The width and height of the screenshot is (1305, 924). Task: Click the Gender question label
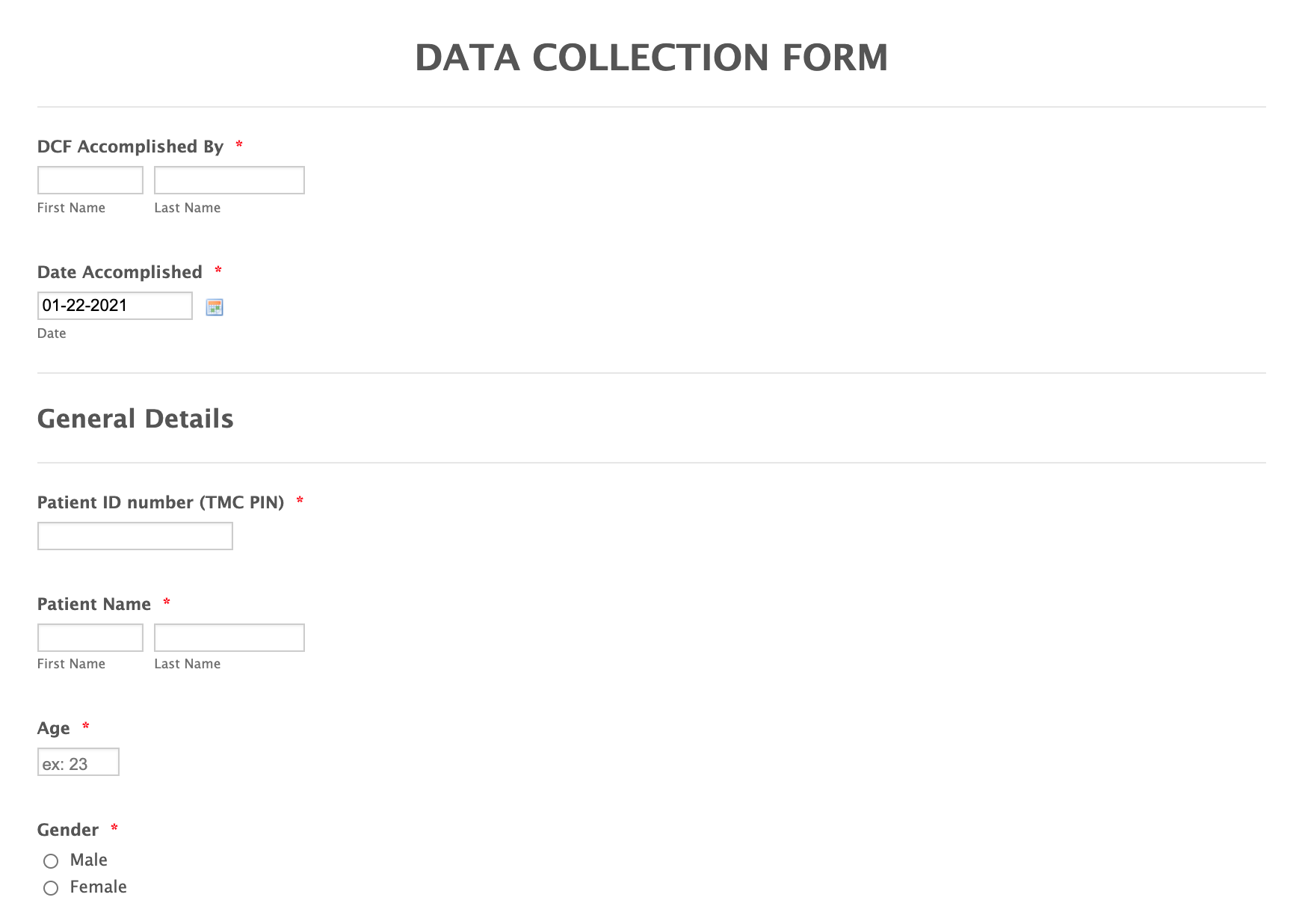[x=68, y=830]
